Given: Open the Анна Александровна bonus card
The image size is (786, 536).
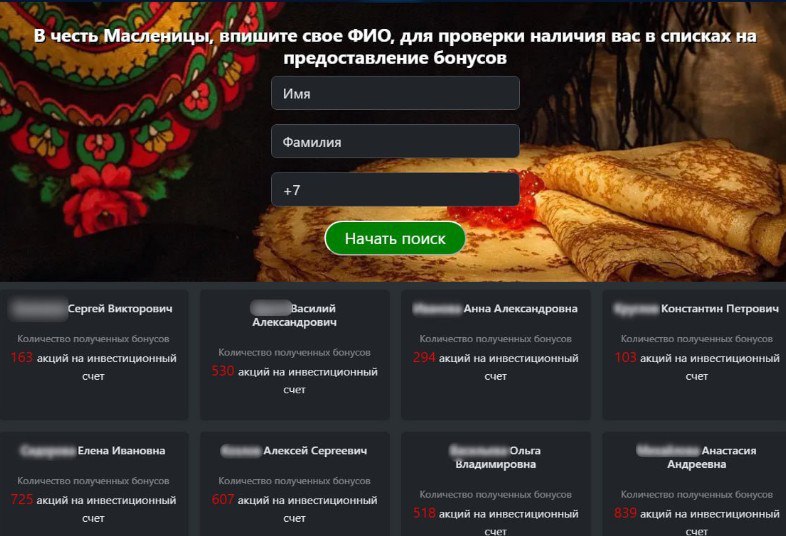Looking at the screenshot, I should tap(496, 354).
